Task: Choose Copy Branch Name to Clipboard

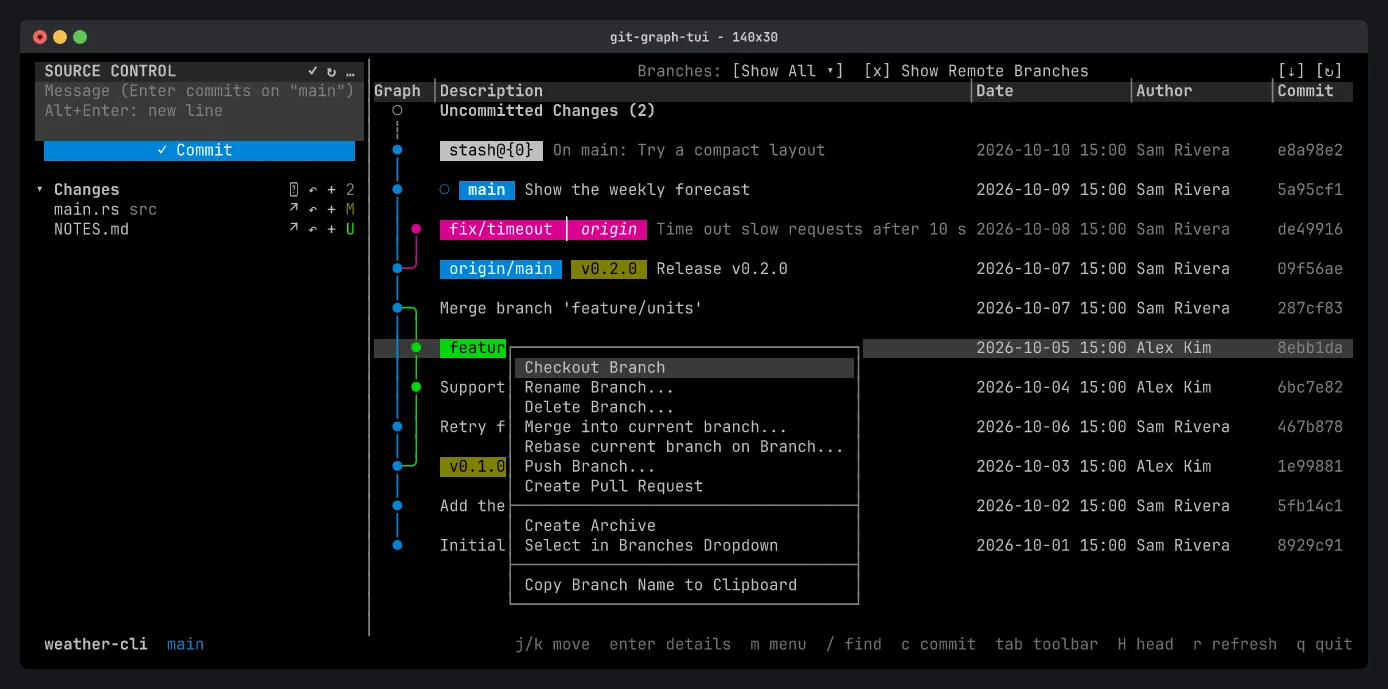Action: coord(685,585)
